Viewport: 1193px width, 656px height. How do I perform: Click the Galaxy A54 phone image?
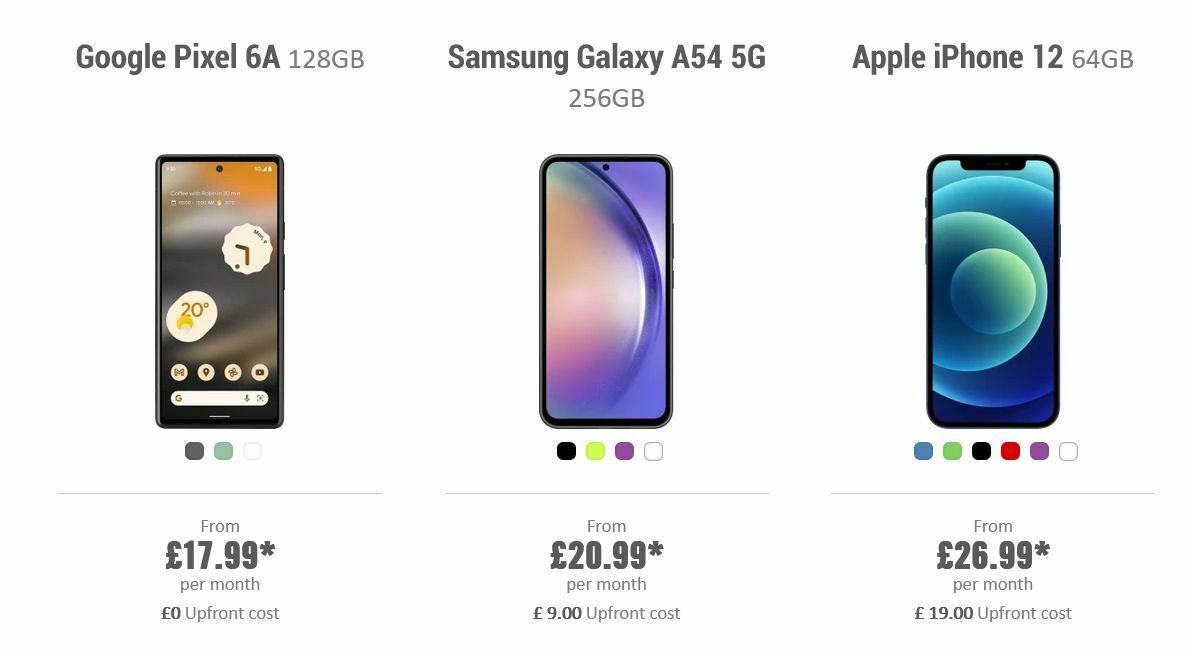tap(606, 290)
